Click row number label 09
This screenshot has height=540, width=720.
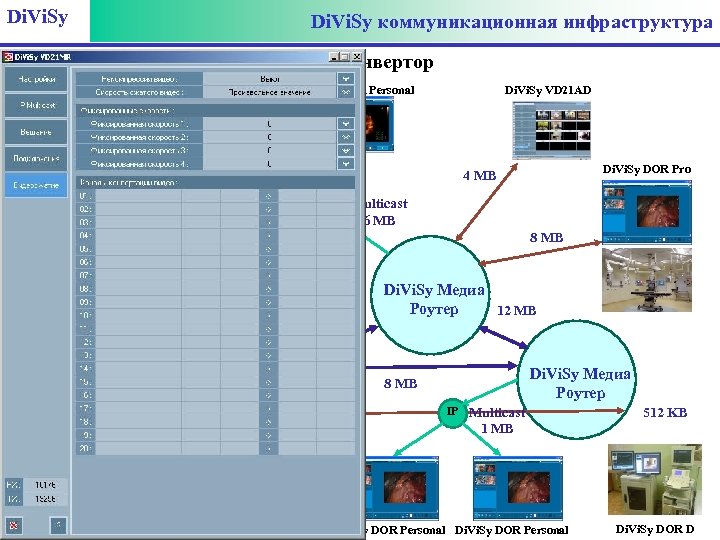click(x=85, y=302)
